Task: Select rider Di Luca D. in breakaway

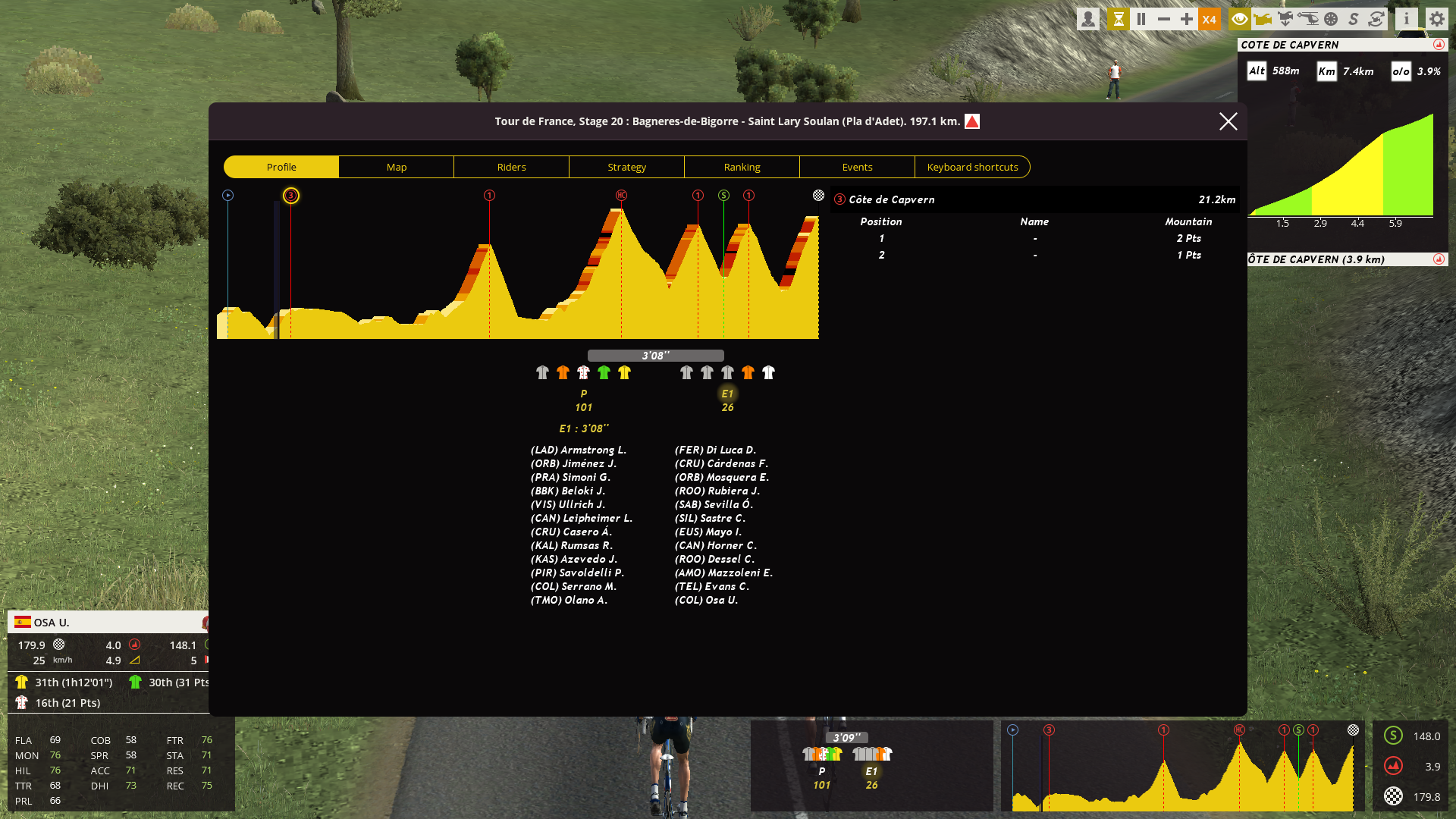Action: pos(716,450)
